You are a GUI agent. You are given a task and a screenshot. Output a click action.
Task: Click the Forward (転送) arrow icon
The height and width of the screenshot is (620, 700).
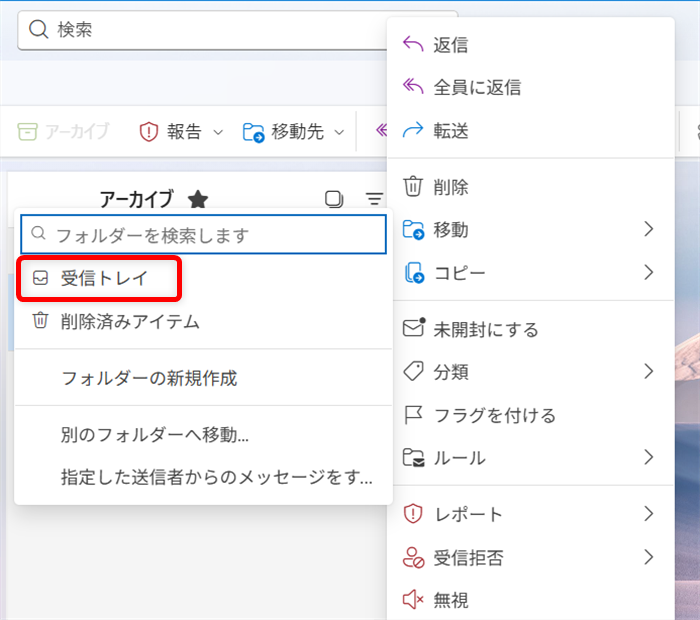[412, 130]
